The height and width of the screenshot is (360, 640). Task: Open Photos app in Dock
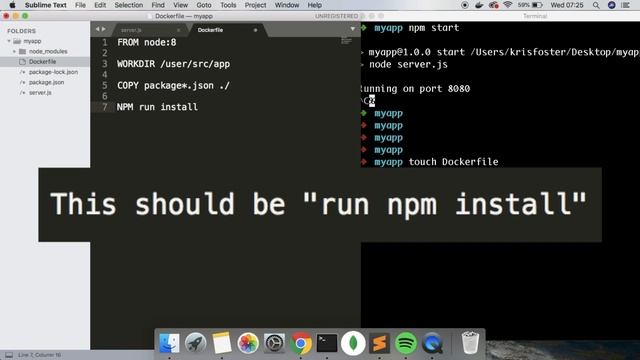click(248, 343)
